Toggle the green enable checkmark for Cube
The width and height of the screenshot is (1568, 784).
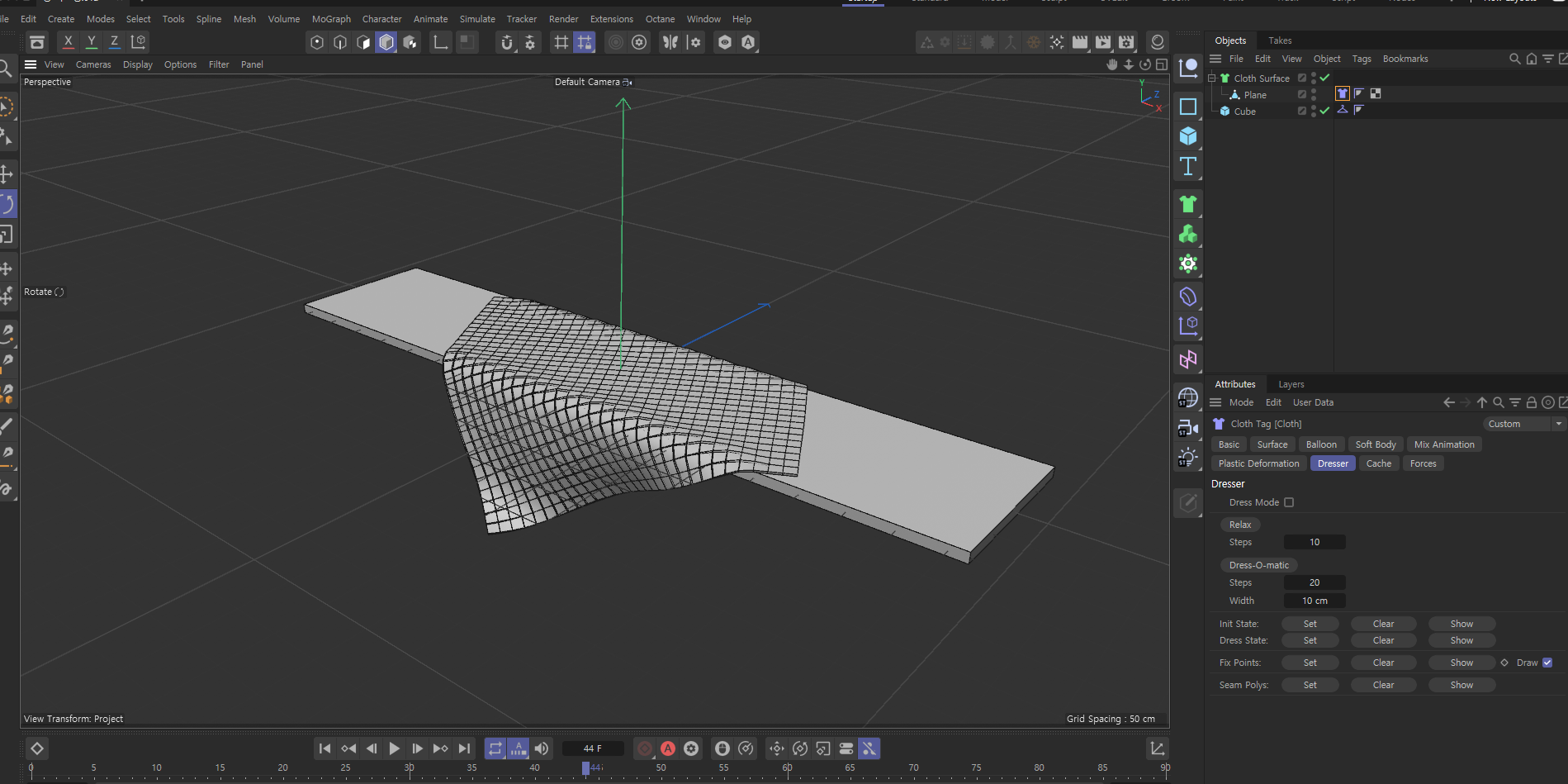point(1324,111)
